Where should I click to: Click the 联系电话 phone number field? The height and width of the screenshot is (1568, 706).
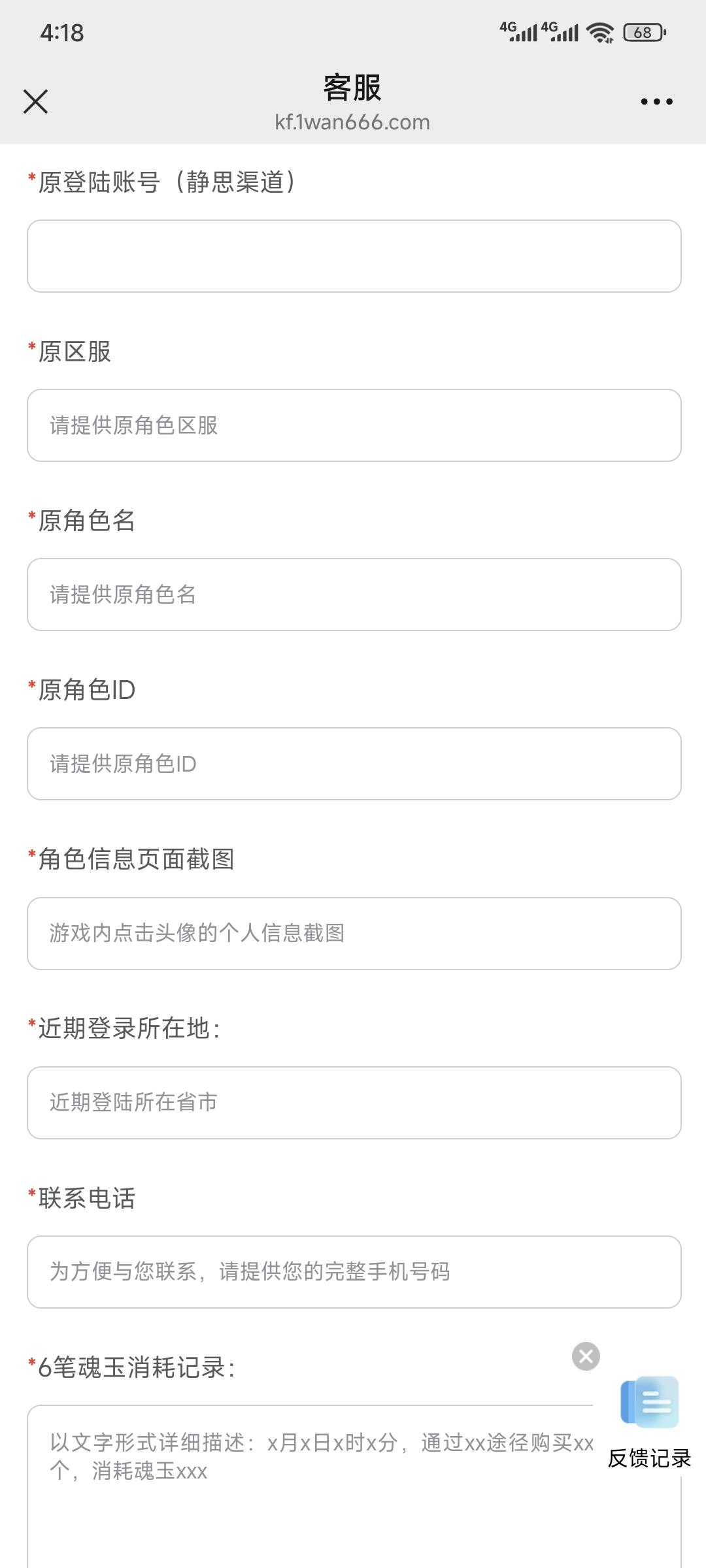[354, 1272]
